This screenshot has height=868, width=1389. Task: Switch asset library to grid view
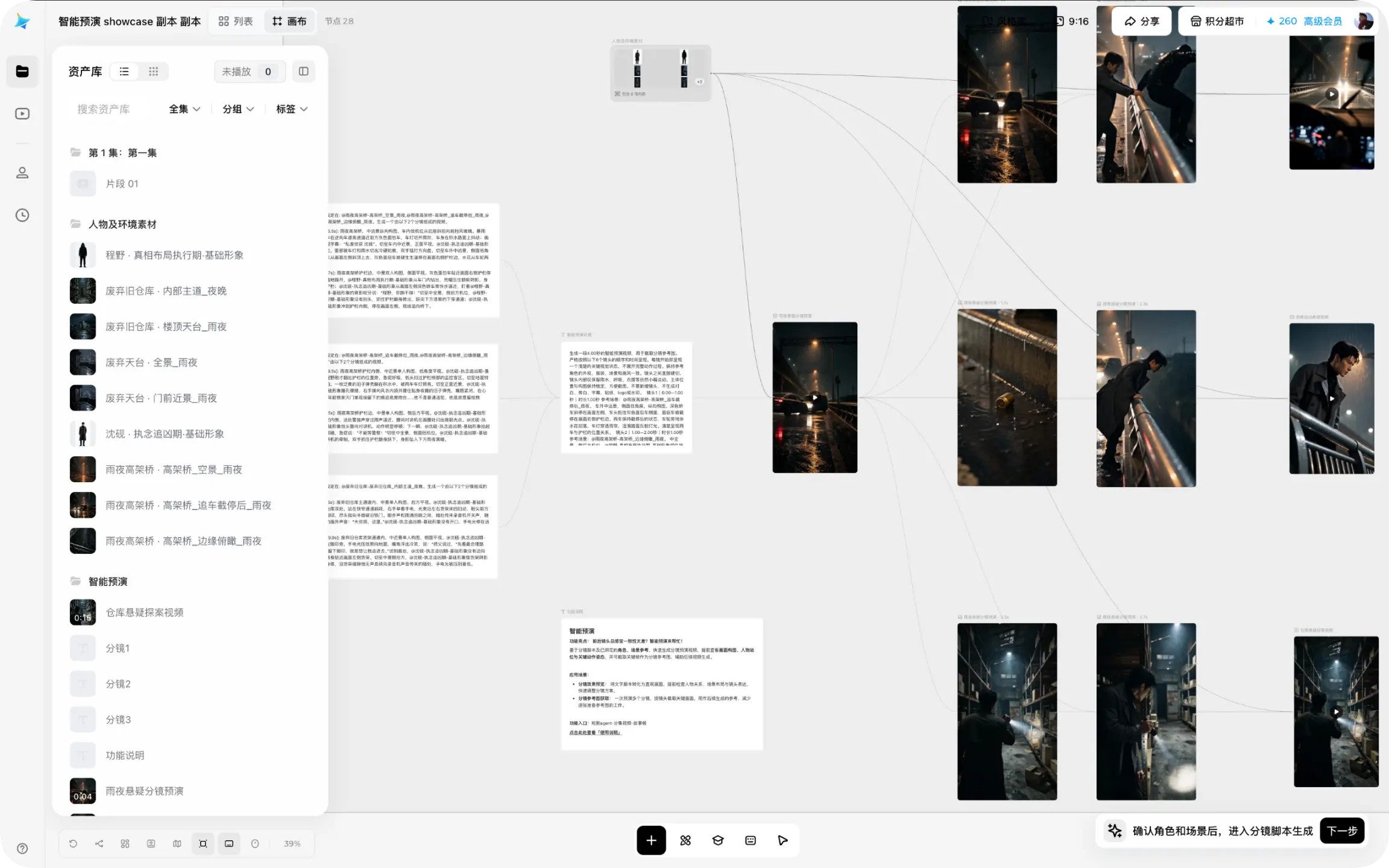[x=153, y=71]
